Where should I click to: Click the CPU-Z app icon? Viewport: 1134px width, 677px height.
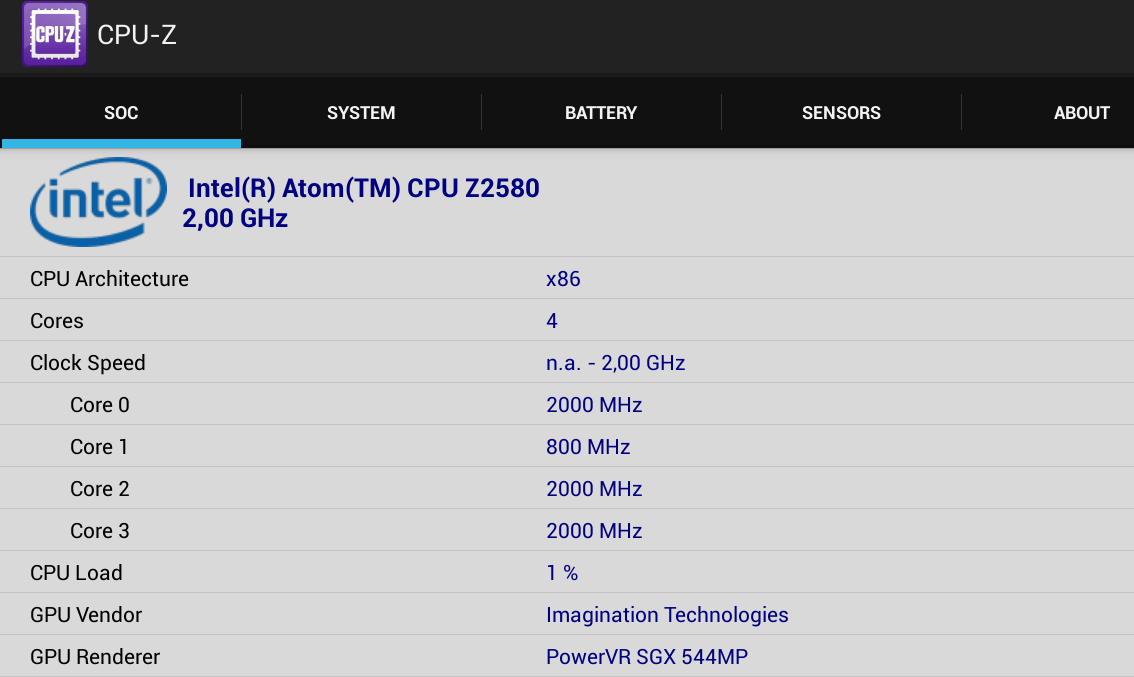click(55, 35)
